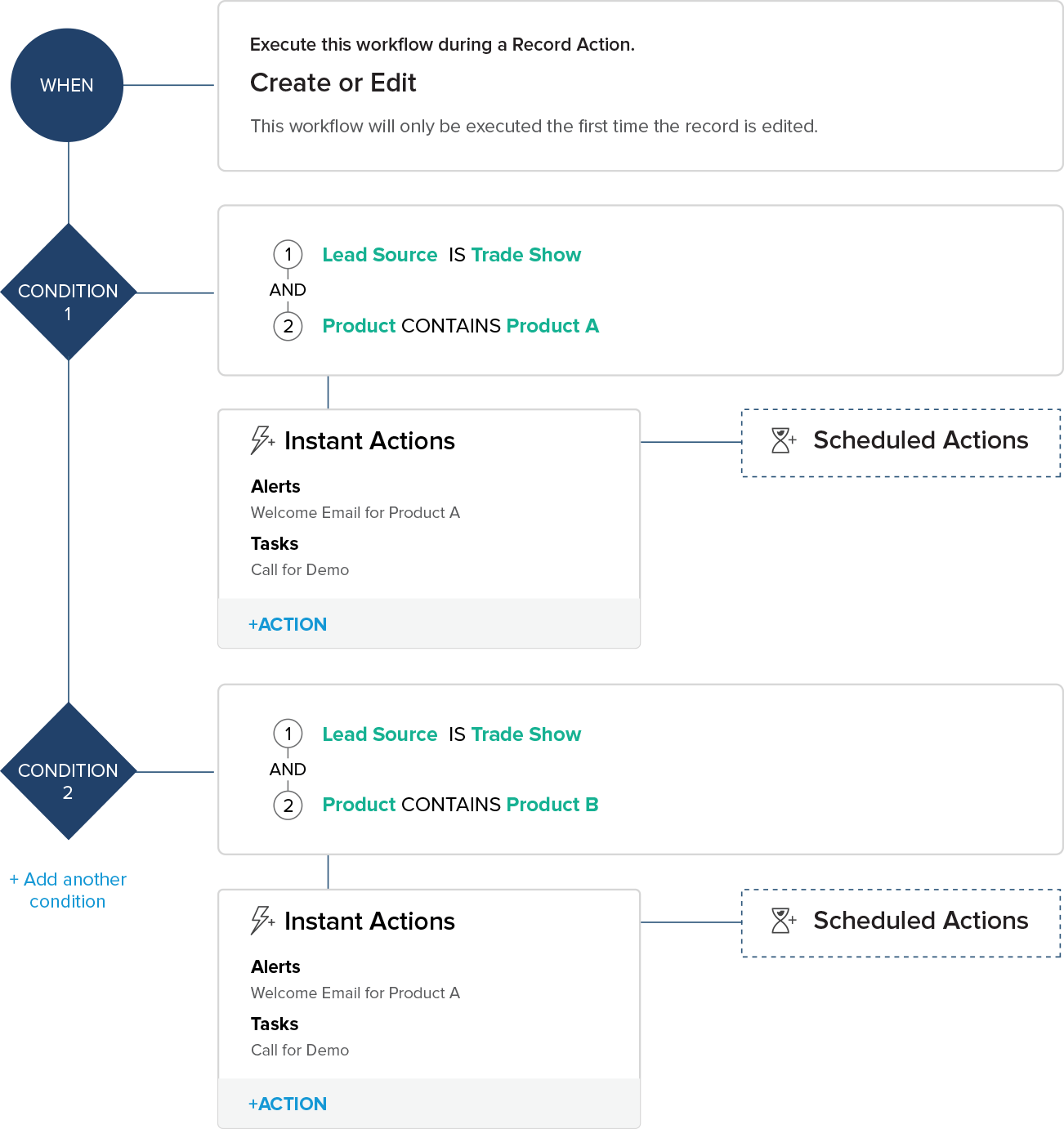
Task: Click the WHEN circle node
Action: click(67, 85)
